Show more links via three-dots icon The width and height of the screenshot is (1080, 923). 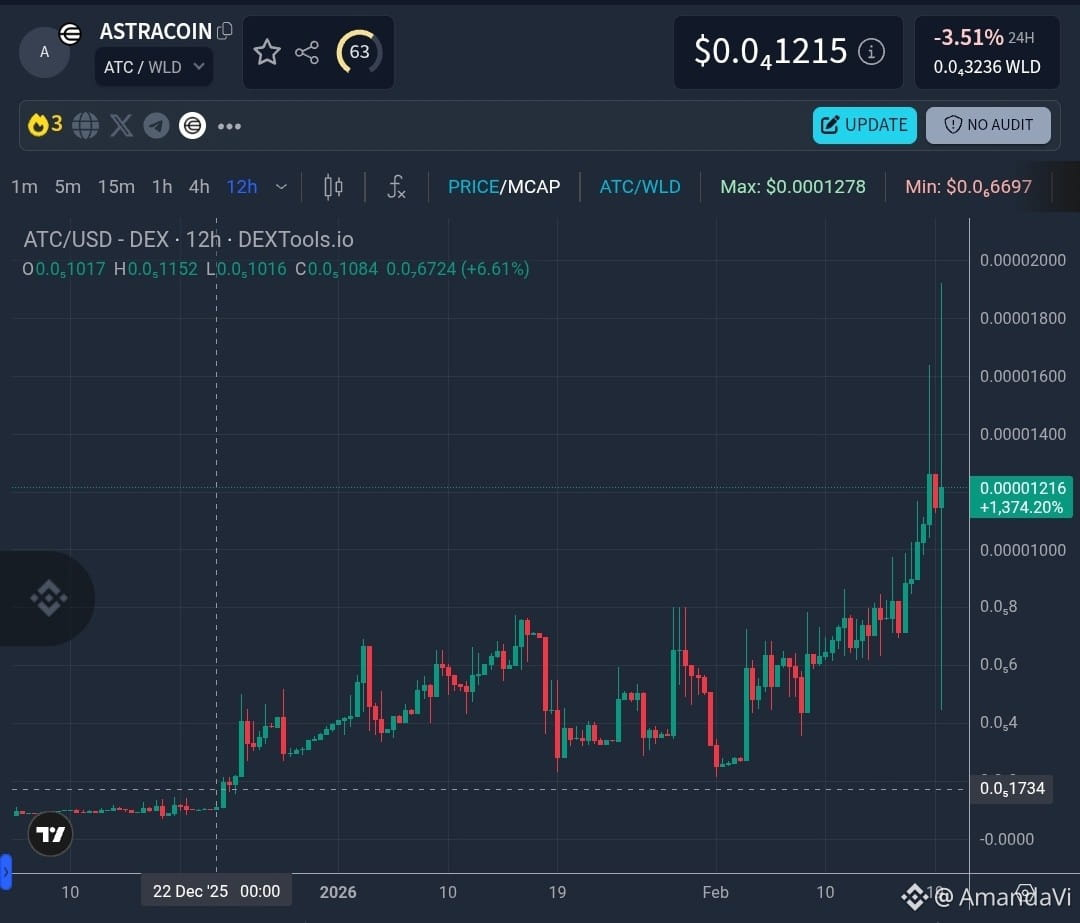(x=229, y=126)
